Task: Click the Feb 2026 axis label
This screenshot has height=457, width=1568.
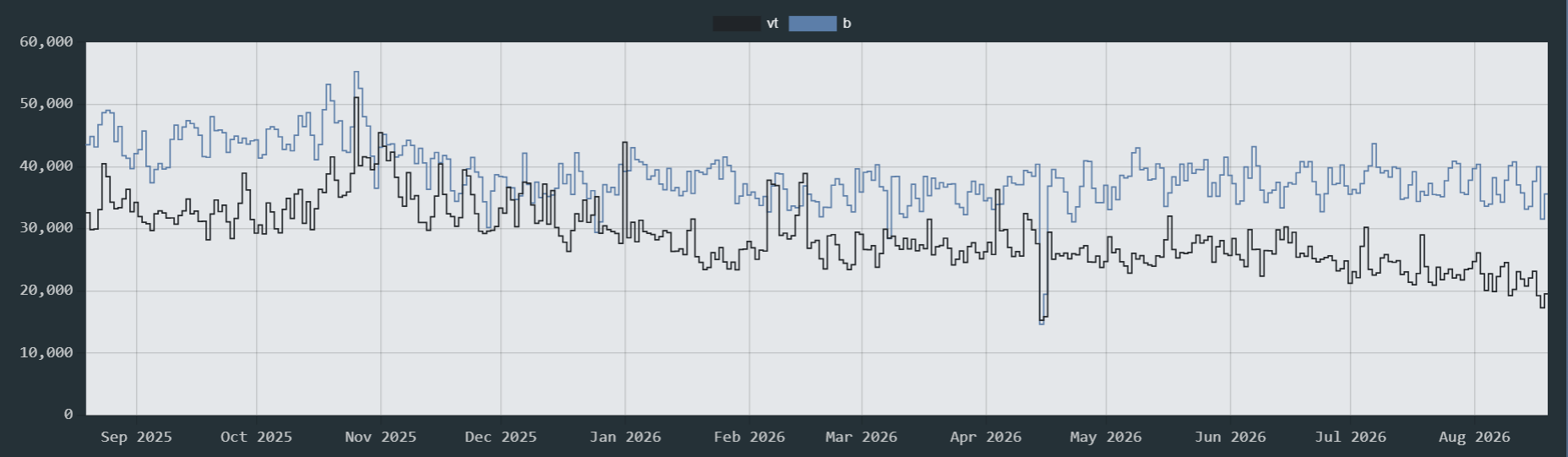Action: [x=749, y=437]
